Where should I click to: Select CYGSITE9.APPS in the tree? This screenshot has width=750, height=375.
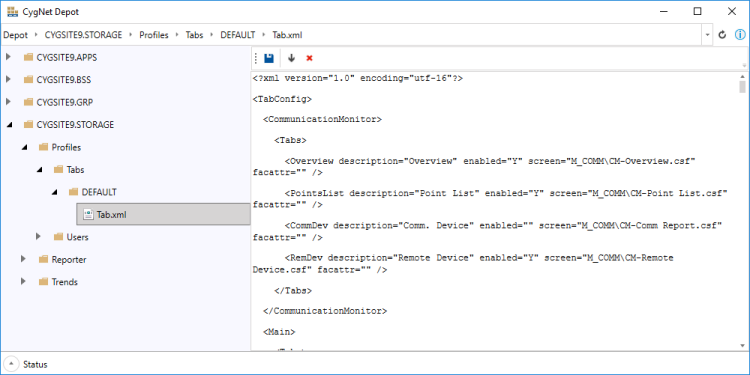[x=67, y=57]
